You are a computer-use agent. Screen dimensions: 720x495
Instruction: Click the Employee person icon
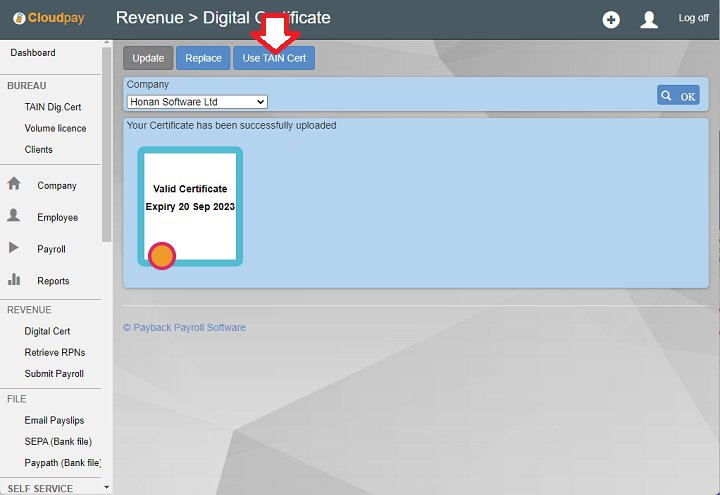(x=14, y=216)
